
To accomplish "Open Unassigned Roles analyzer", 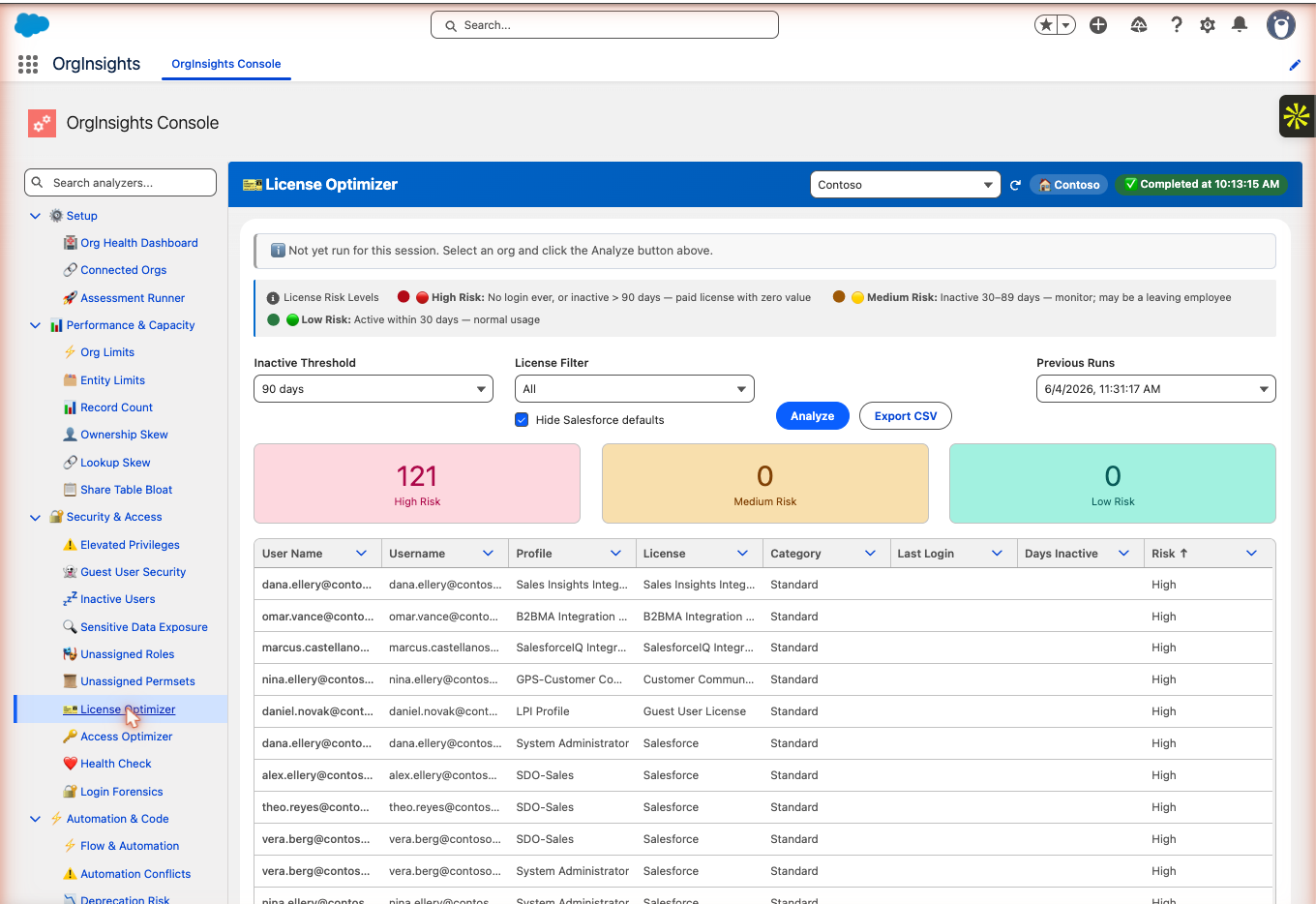I will [127, 654].
